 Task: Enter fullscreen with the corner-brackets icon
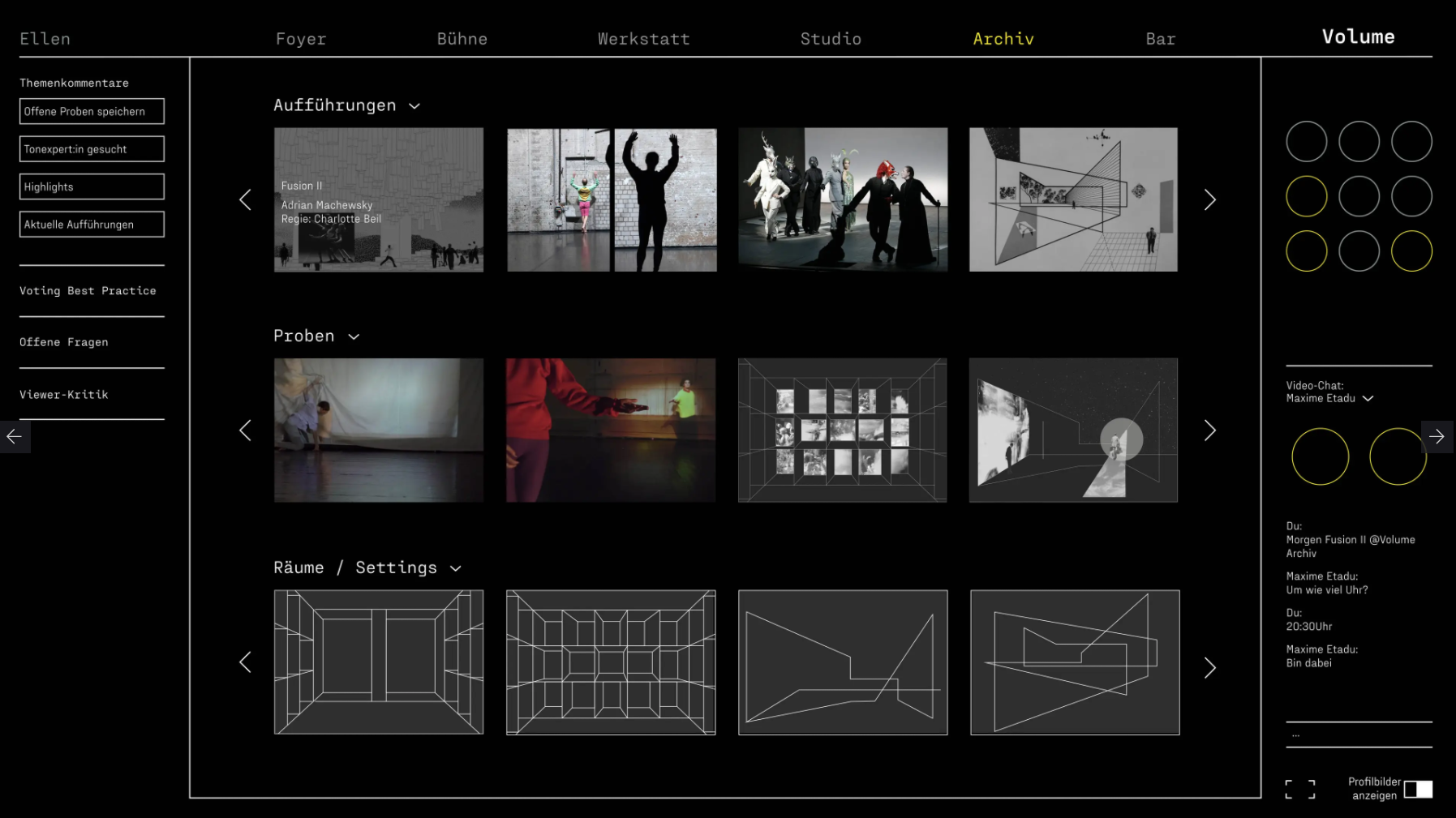(x=1300, y=790)
